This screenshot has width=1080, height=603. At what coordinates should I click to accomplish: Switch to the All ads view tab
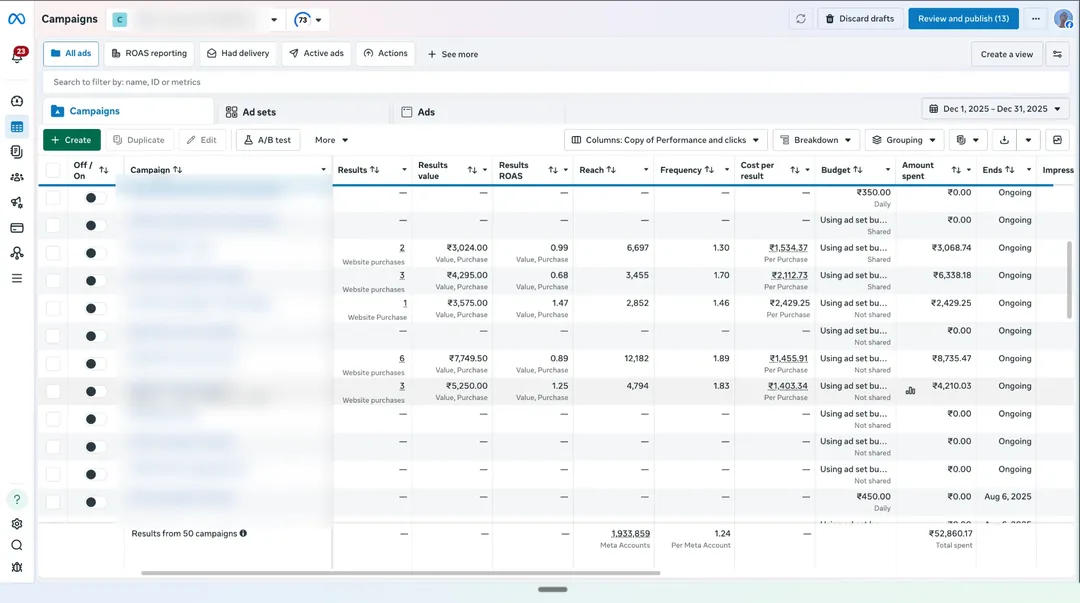pyautogui.click(x=71, y=54)
